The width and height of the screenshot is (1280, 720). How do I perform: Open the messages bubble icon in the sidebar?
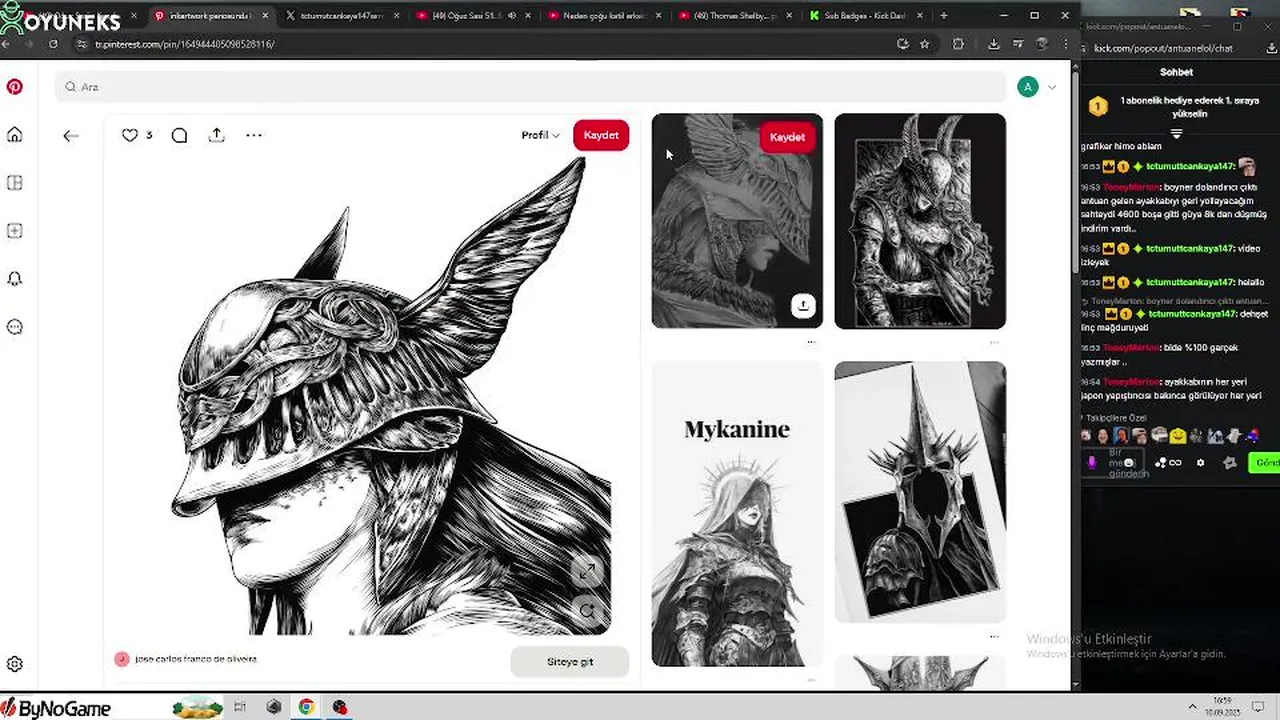pyautogui.click(x=15, y=327)
